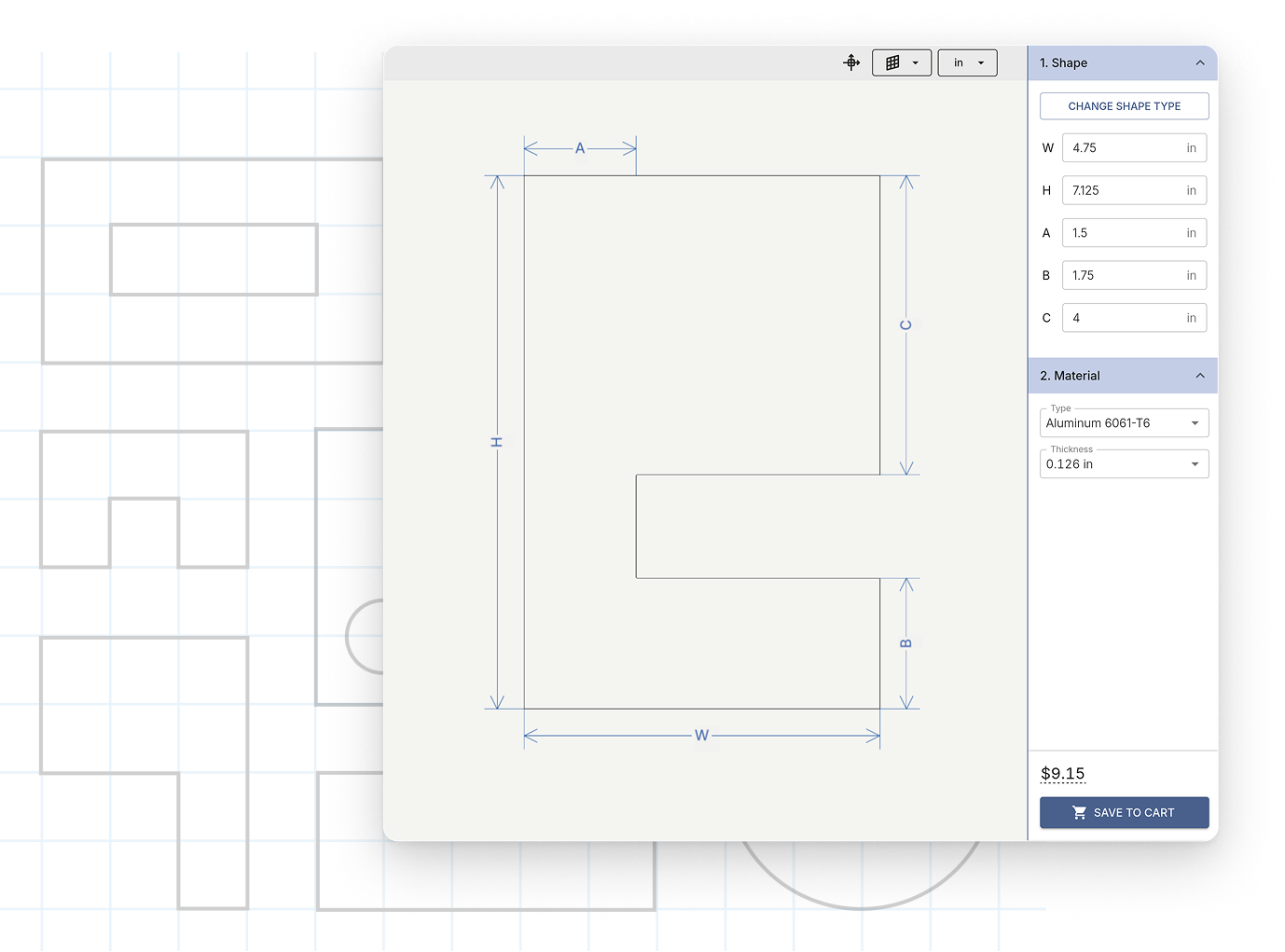Click the W width input field
This screenshot has height=952, width=1285.
[1124, 148]
